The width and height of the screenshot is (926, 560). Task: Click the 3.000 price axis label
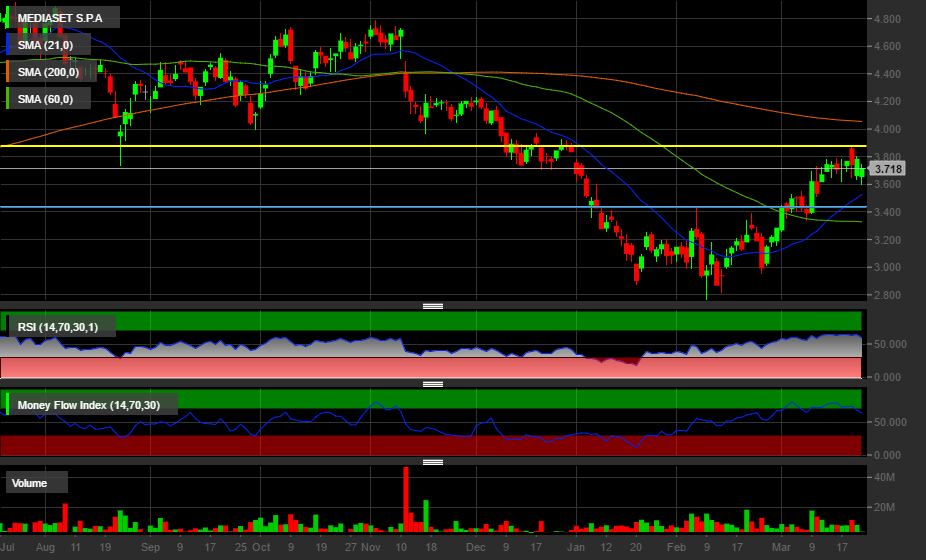(888, 267)
